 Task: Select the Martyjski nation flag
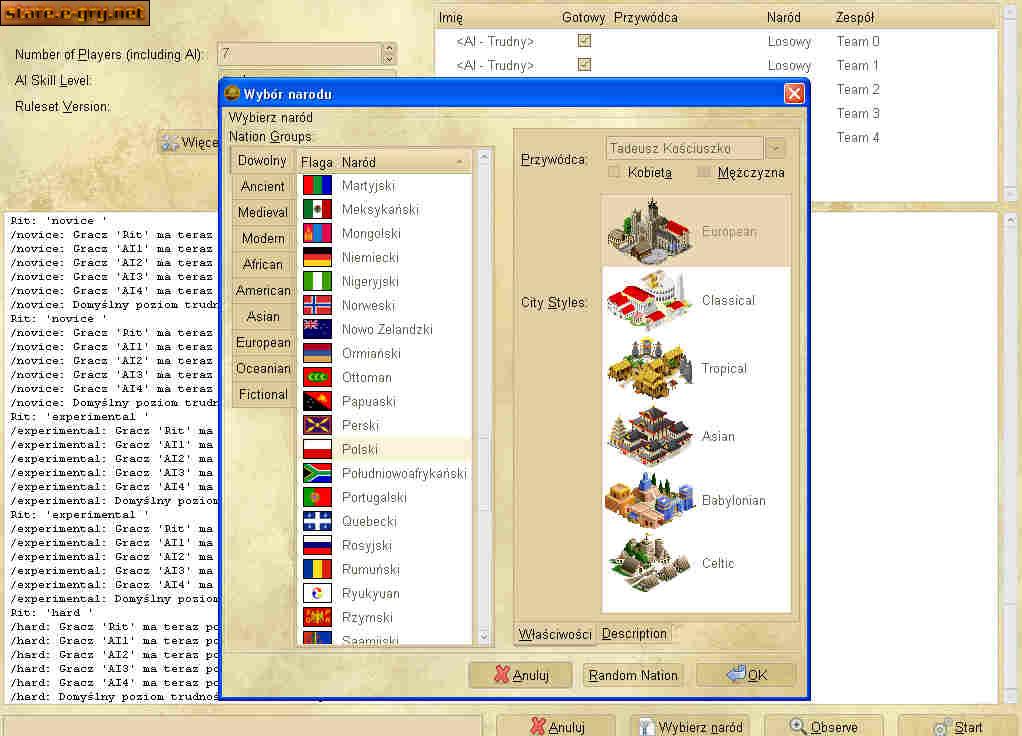click(x=317, y=185)
